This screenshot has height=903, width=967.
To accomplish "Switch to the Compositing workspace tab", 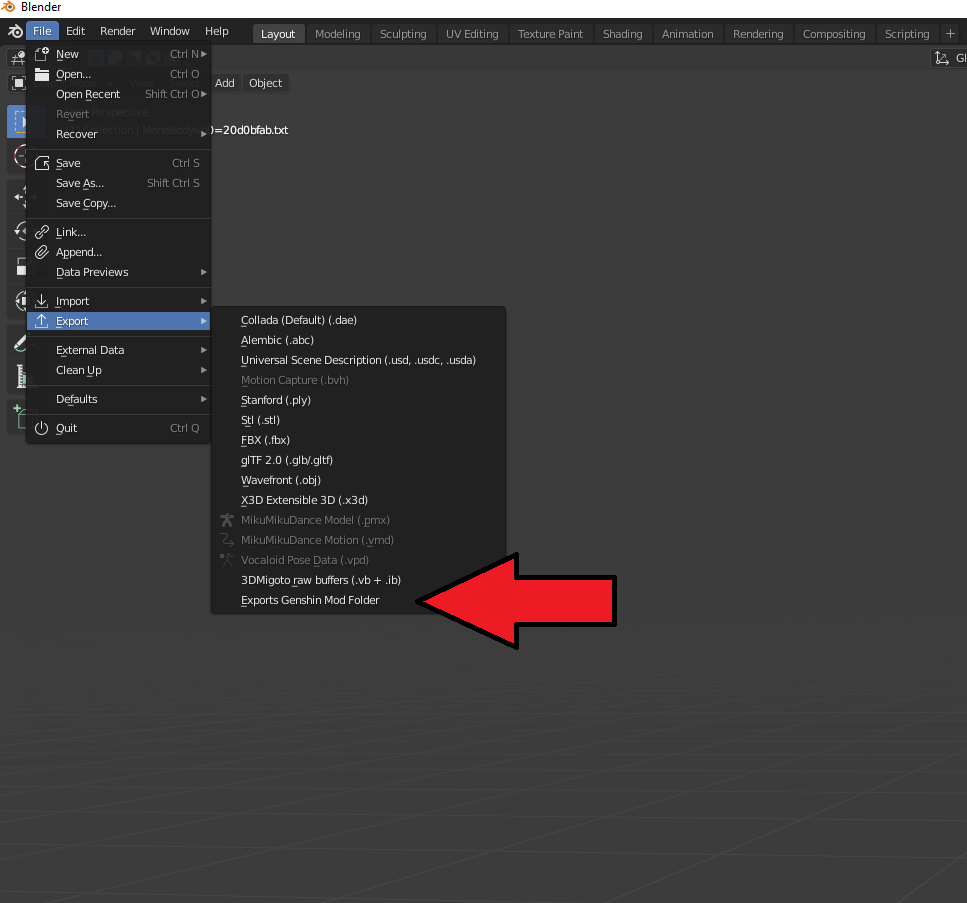I will [834, 34].
